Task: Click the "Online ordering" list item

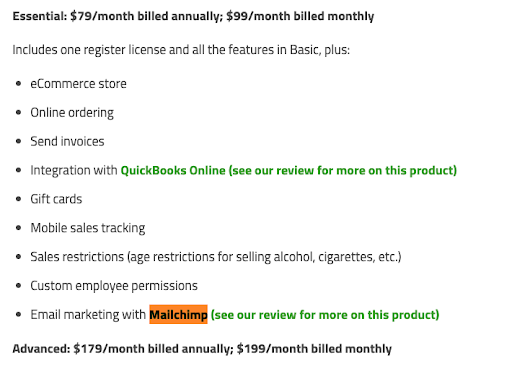Action: (72, 113)
